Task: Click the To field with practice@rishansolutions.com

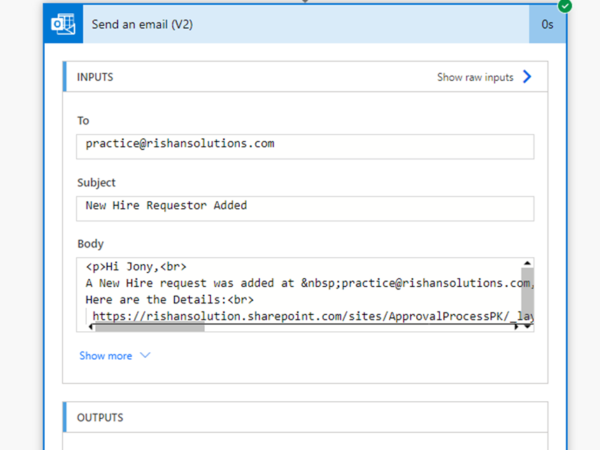Action: point(305,145)
